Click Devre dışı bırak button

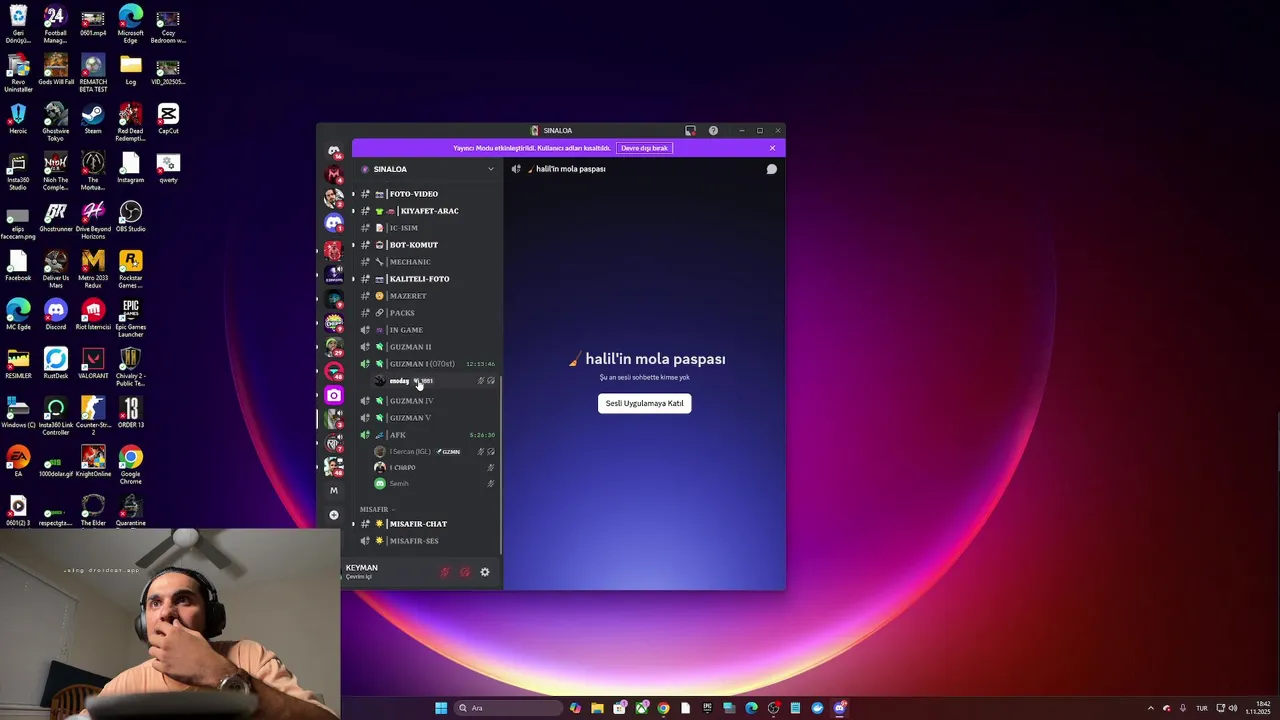pos(644,148)
